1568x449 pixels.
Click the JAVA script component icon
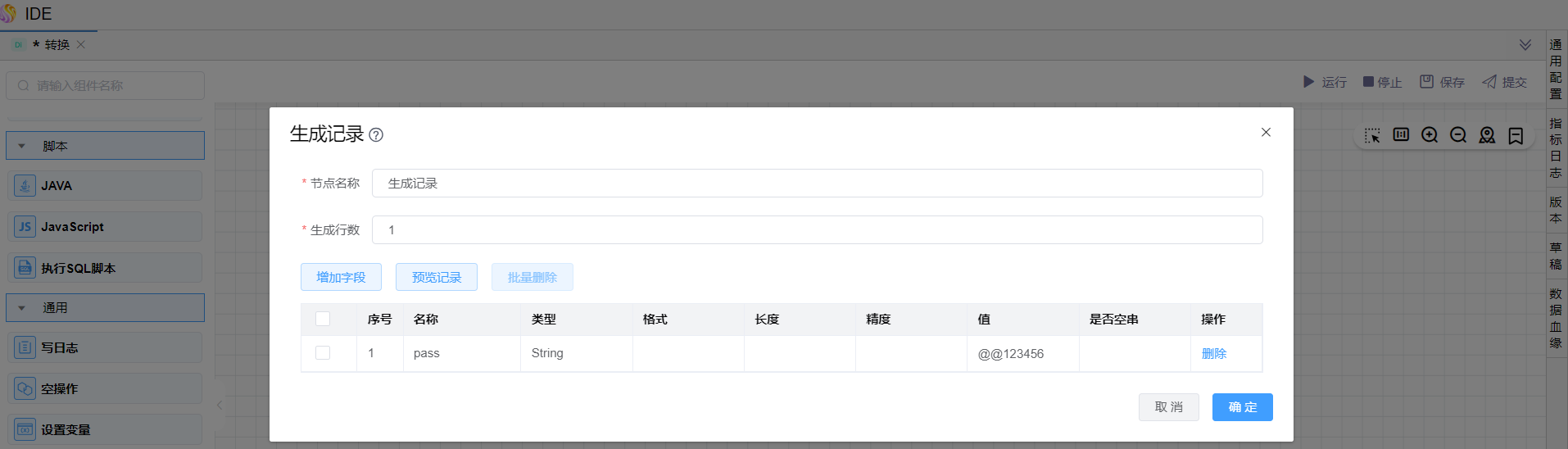[25, 186]
